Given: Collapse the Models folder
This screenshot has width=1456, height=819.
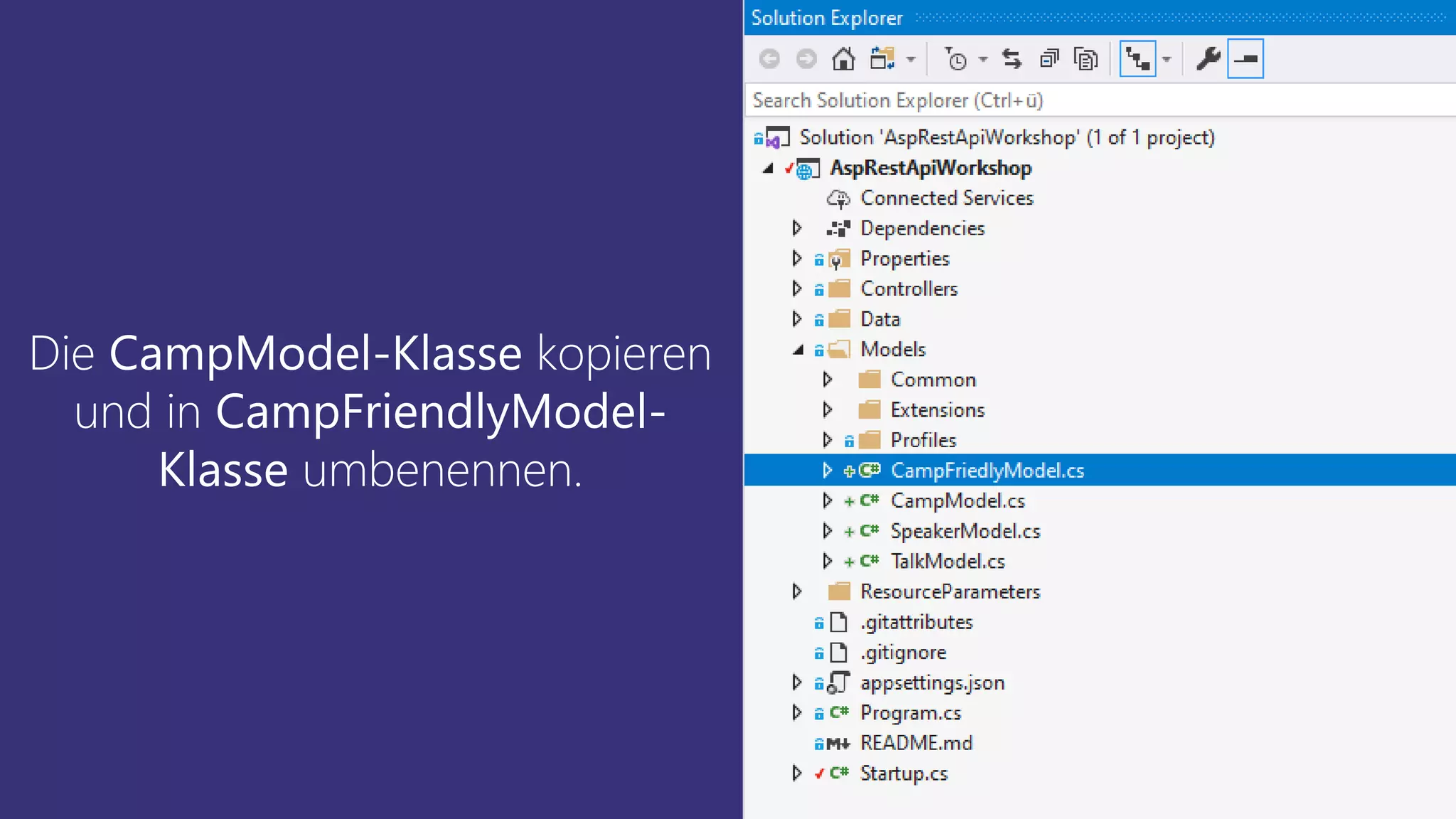Looking at the screenshot, I should pos(798,350).
